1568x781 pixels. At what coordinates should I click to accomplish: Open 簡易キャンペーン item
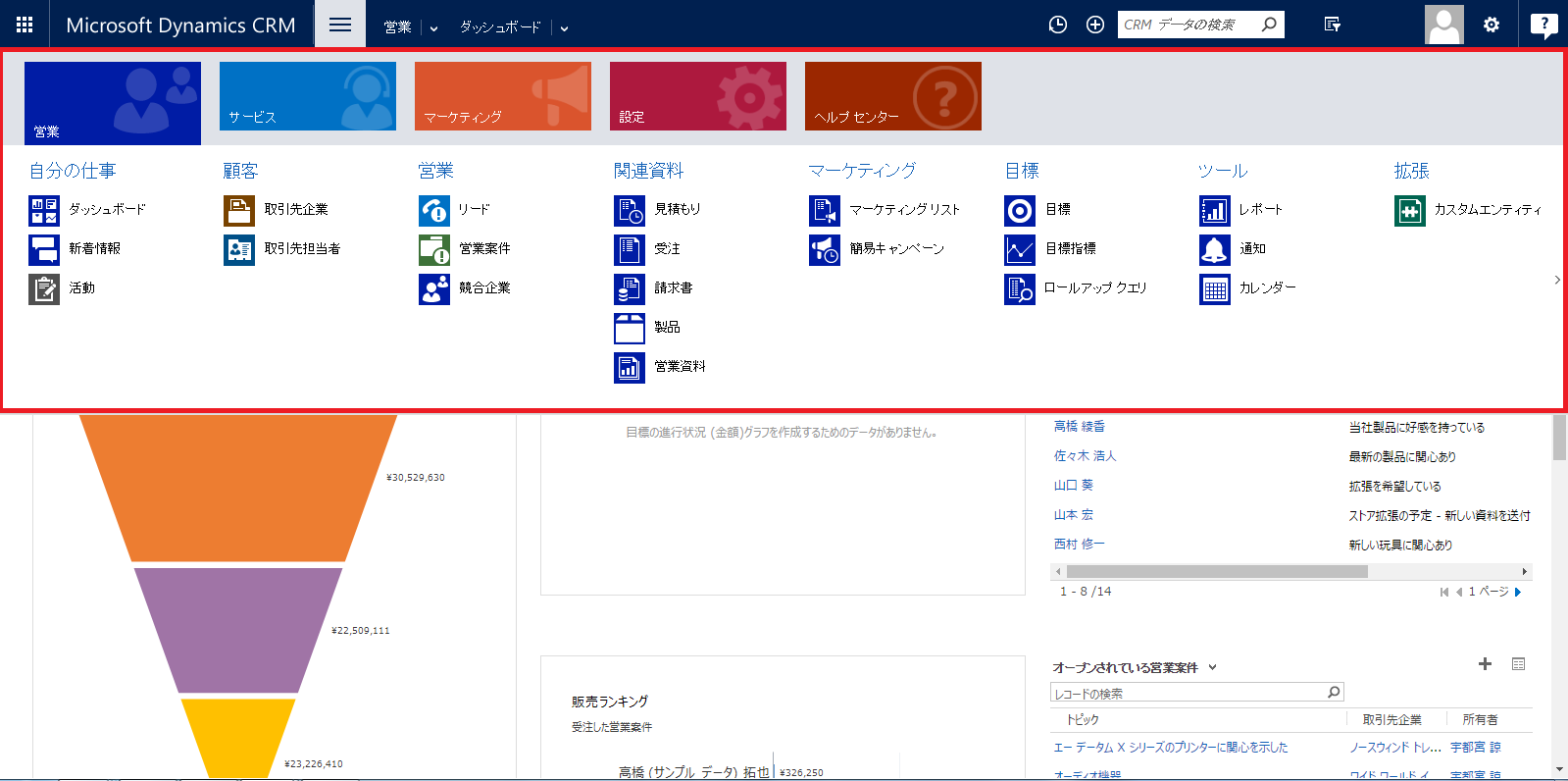878,249
